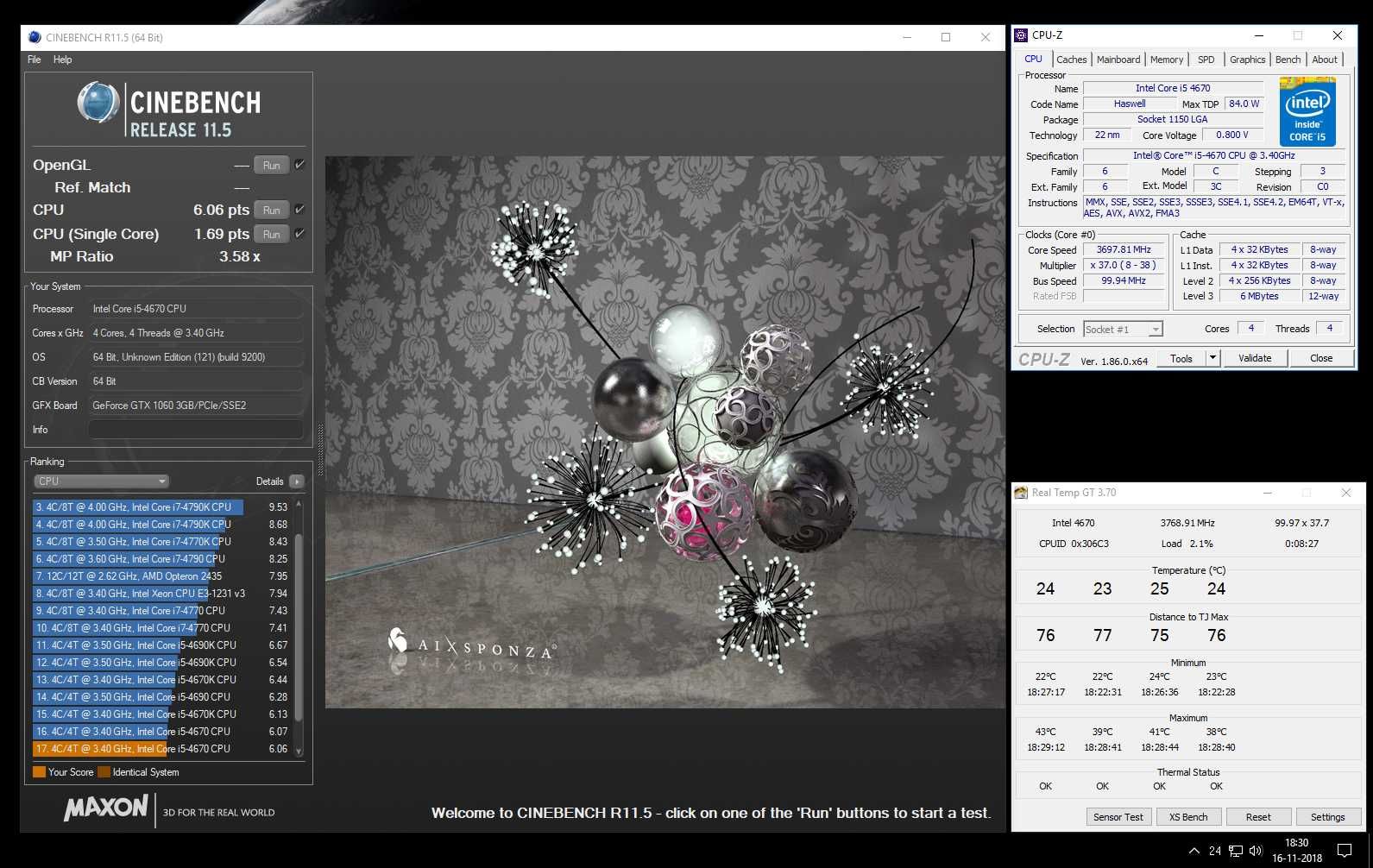
Task: Switch to CPU-Z Mainboard tab
Action: coord(1118,60)
